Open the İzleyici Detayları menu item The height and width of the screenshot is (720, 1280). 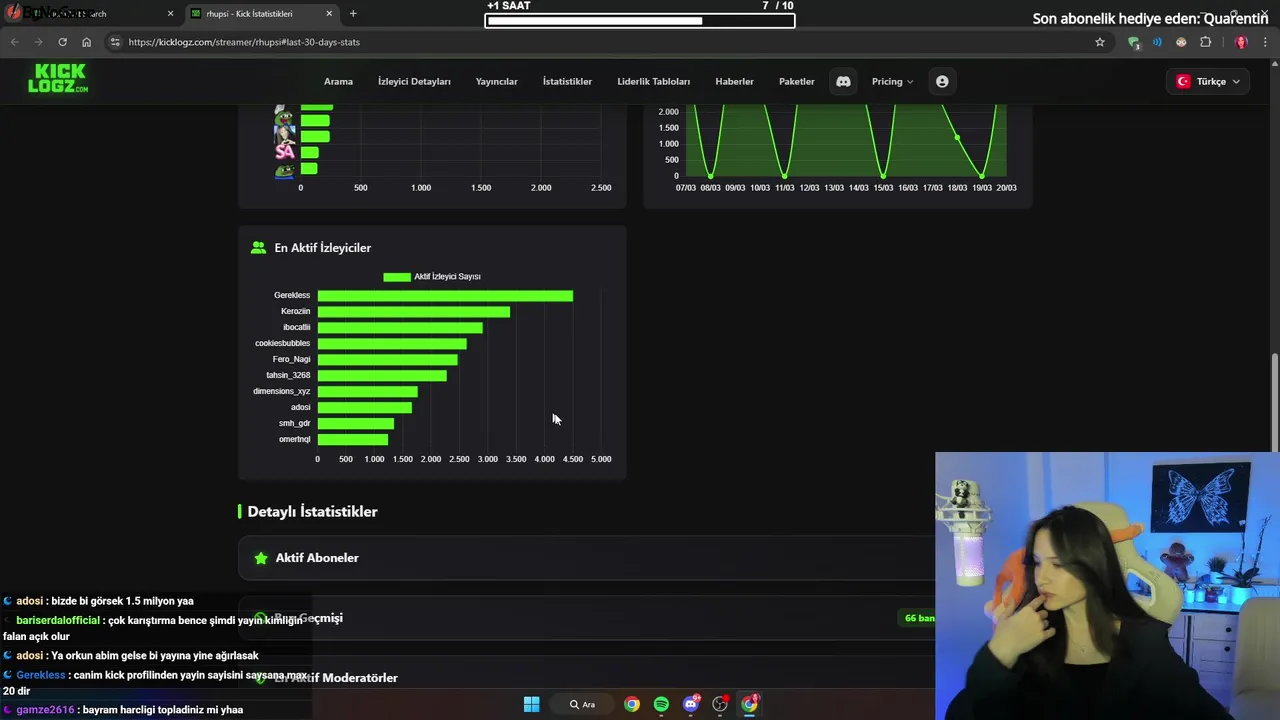(x=414, y=81)
